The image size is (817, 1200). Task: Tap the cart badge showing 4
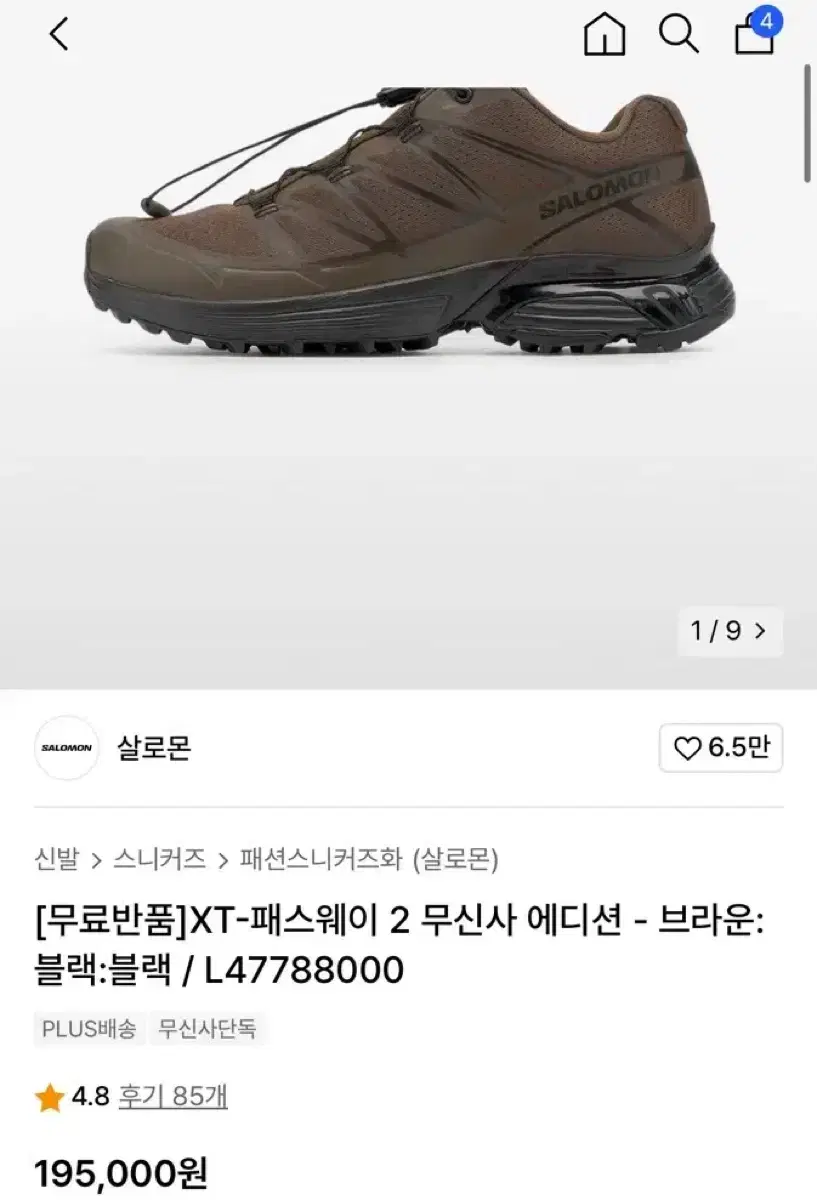[x=767, y=20]
